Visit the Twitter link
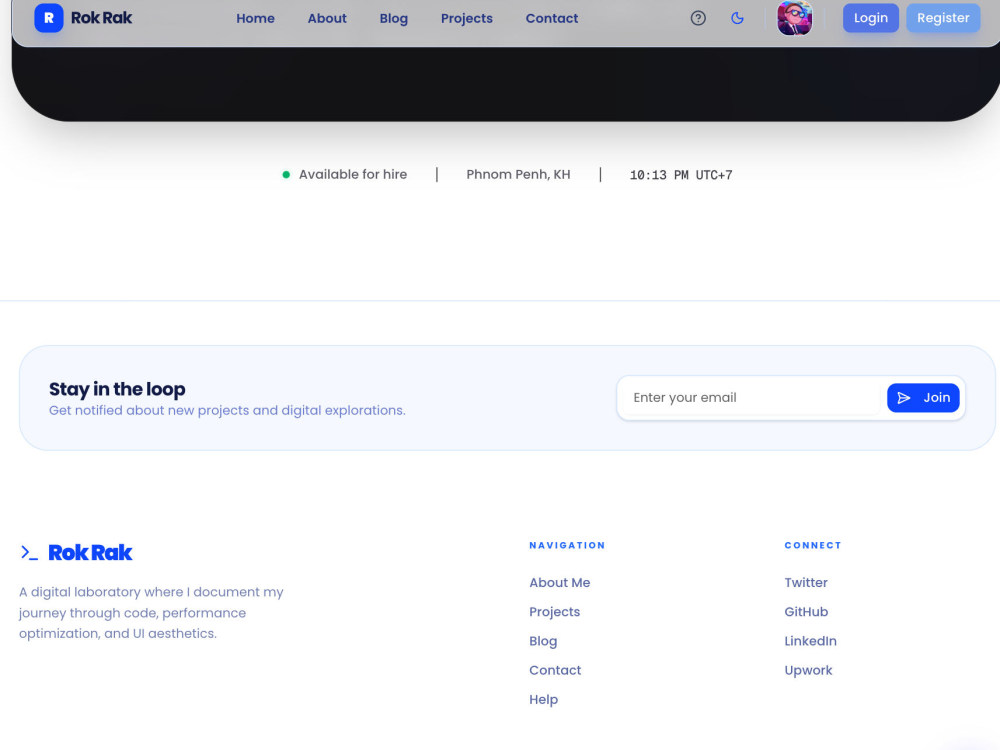 [x=805, y=583]
